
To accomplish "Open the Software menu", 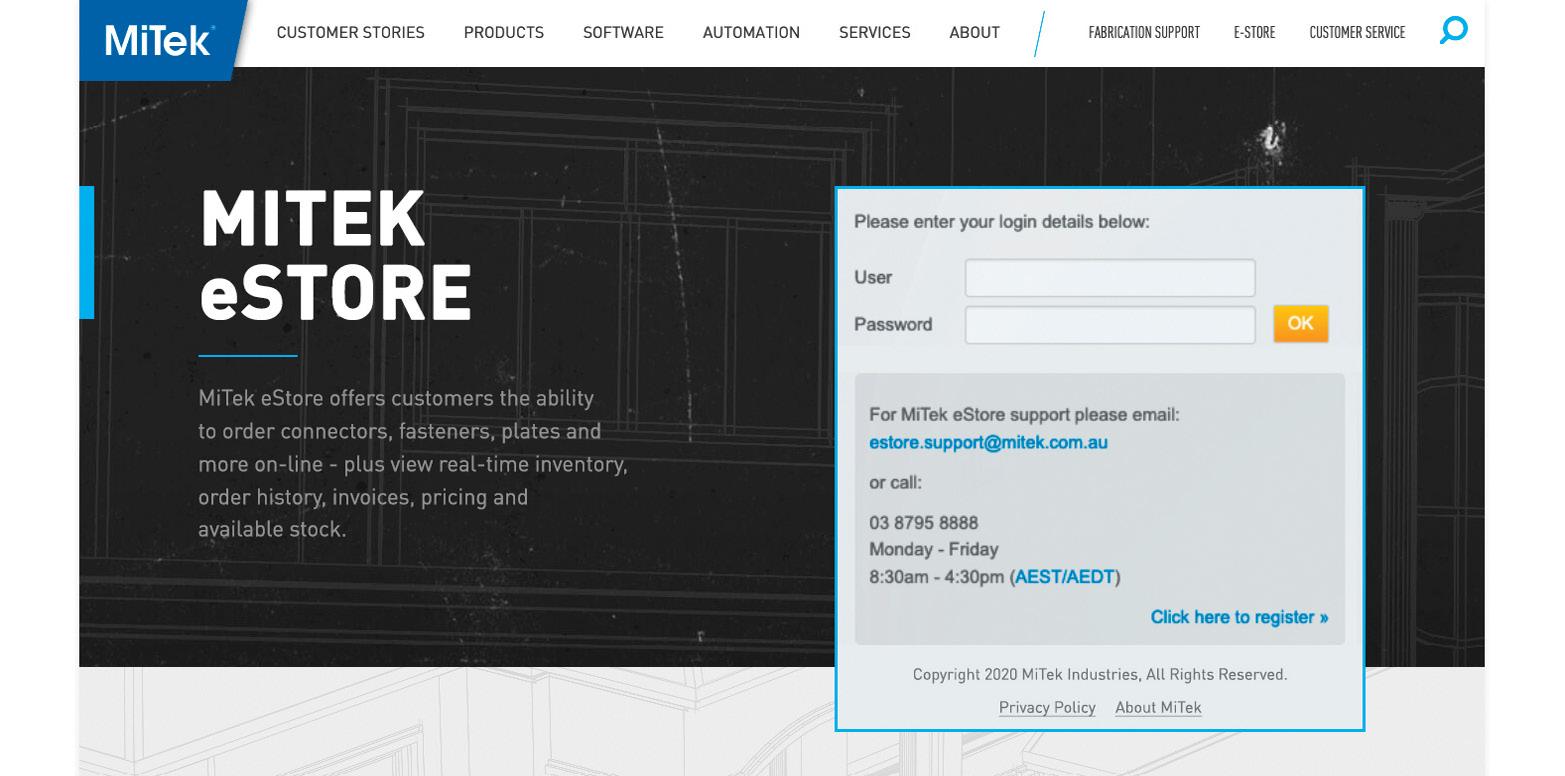I will (x=623, y=32).
